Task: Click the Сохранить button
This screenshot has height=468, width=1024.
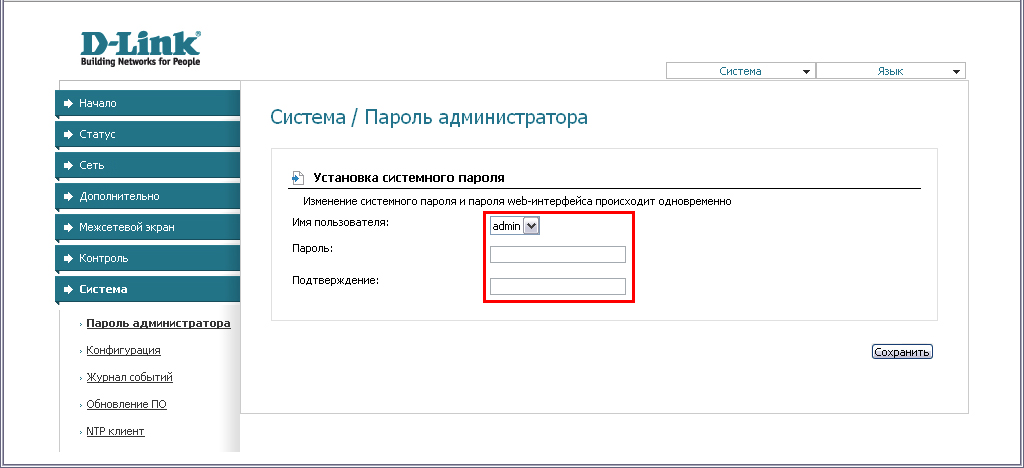Action: click(x=902, y=352)
